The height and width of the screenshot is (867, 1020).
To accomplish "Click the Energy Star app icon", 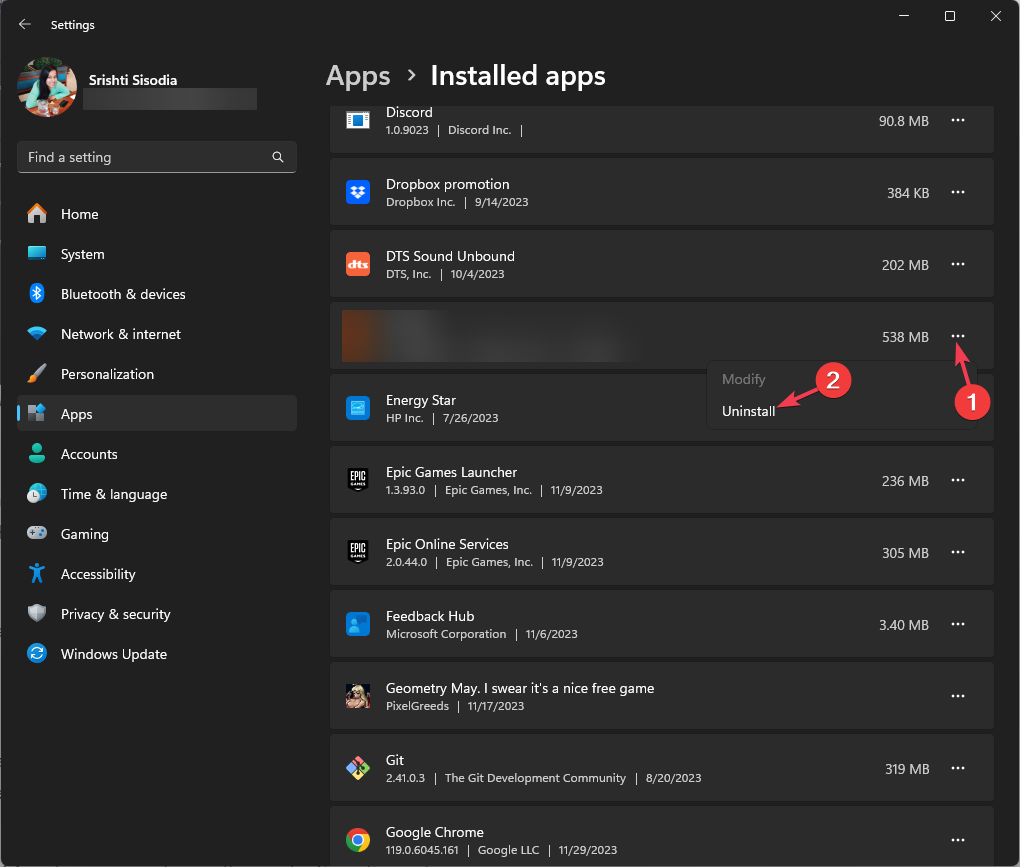I will pos(358,408).
